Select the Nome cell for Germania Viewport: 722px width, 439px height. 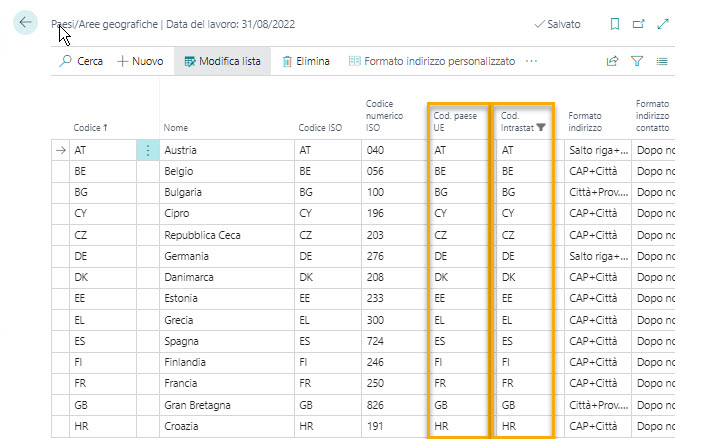click(x=225, y=256)
